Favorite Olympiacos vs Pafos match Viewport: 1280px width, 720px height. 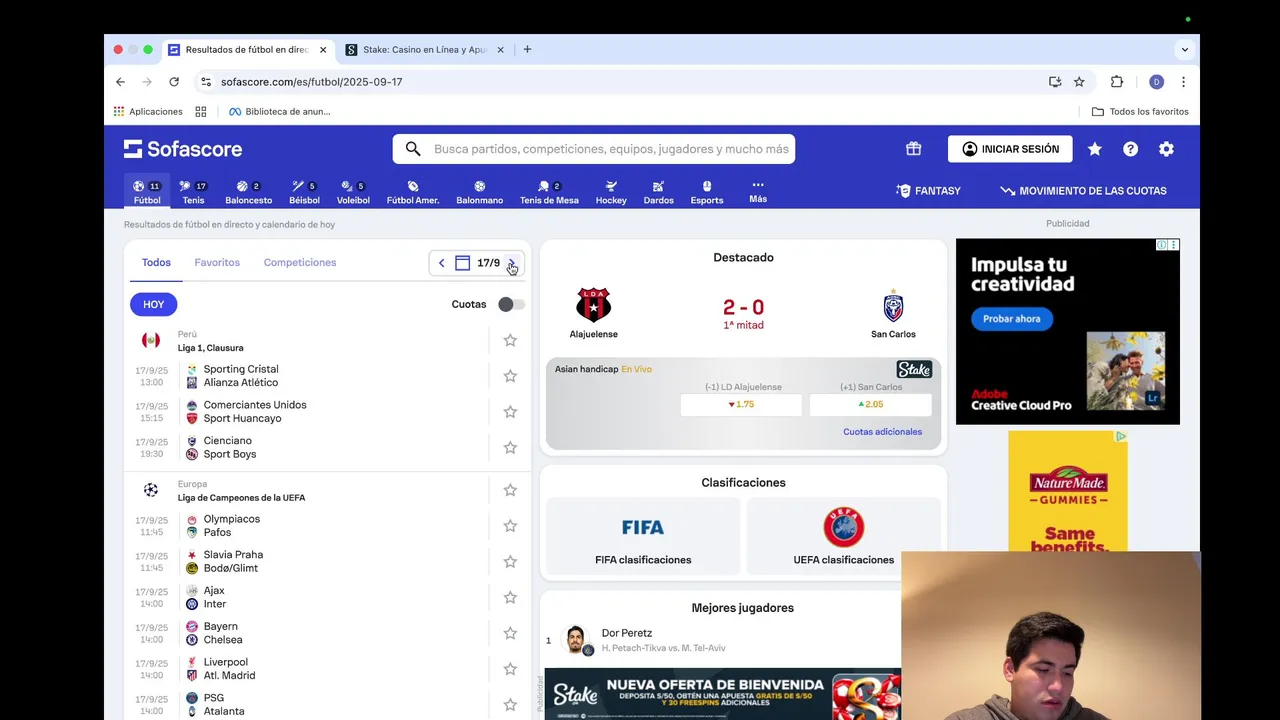510,526
